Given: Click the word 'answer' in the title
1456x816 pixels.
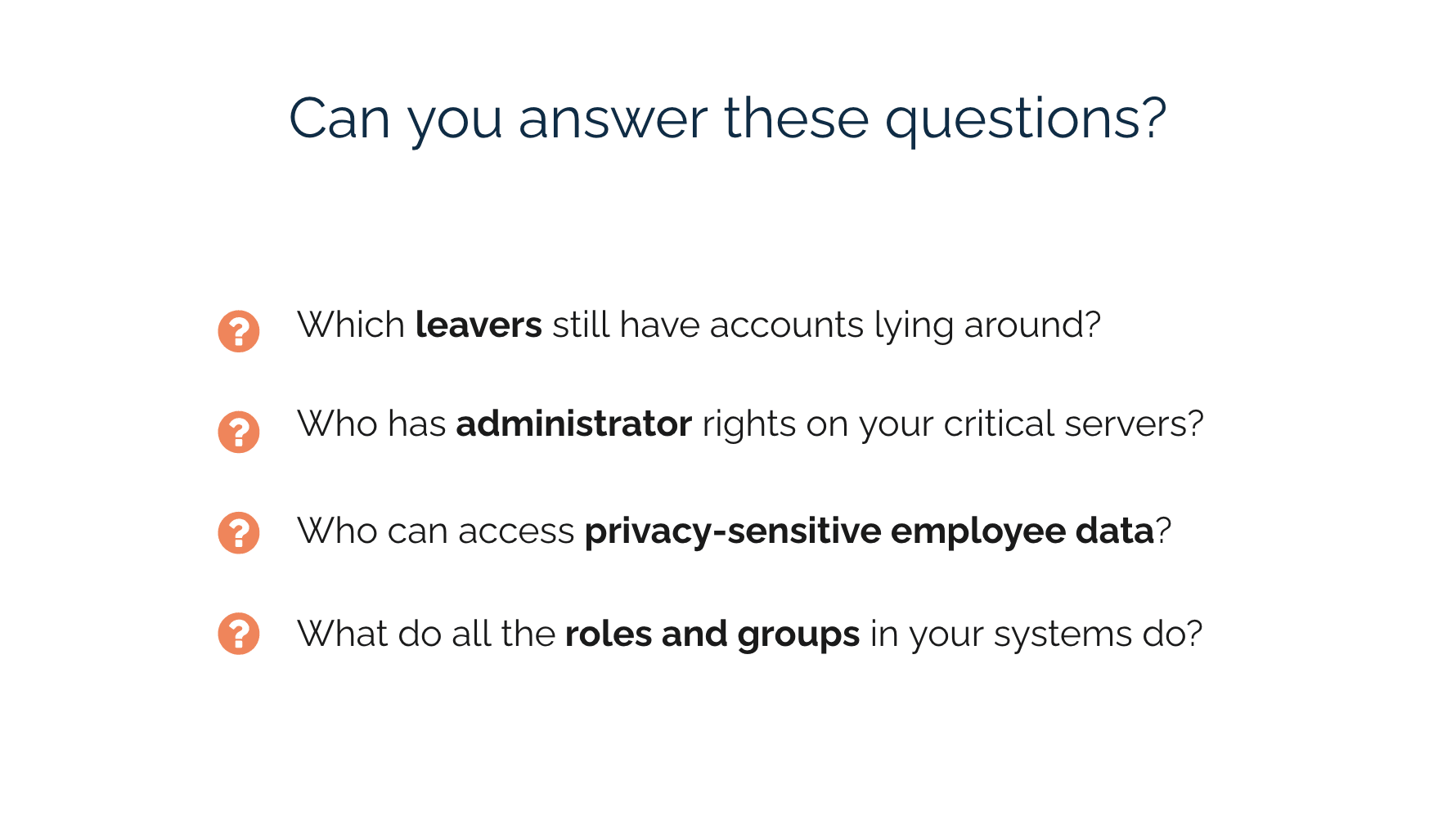Looking at the screenshot, I should (613, 121).
